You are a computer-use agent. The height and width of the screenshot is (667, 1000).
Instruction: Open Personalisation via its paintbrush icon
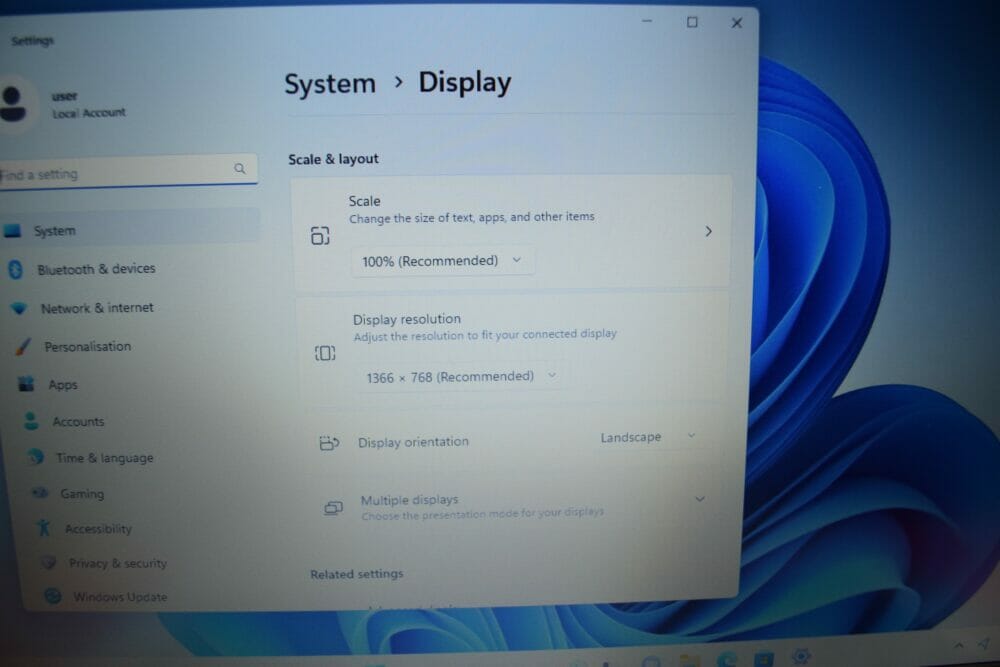coord(23,346)
